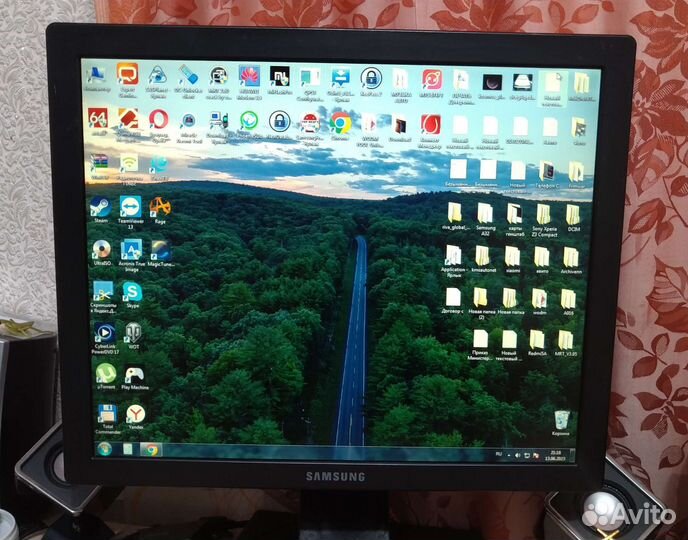Viewport: 688px width, 540px height.
Task: Open the xiaomi folder
Action: tap(512, 259)
